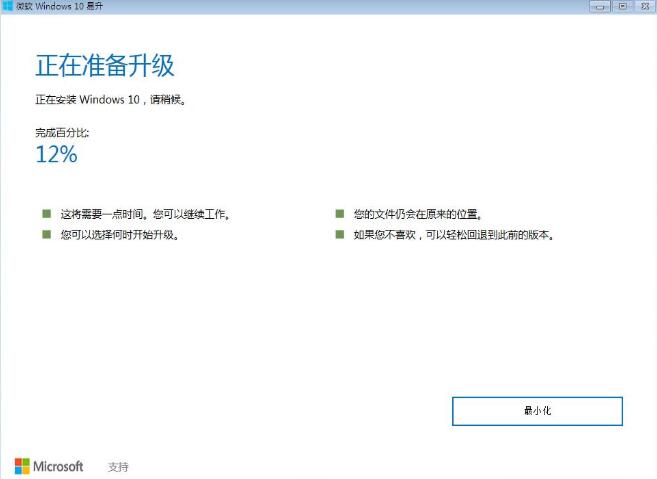Click the Microsoft logo
The height and width of the screenshot is (479, 657).
pyautogui.click(x=49, y=466)
